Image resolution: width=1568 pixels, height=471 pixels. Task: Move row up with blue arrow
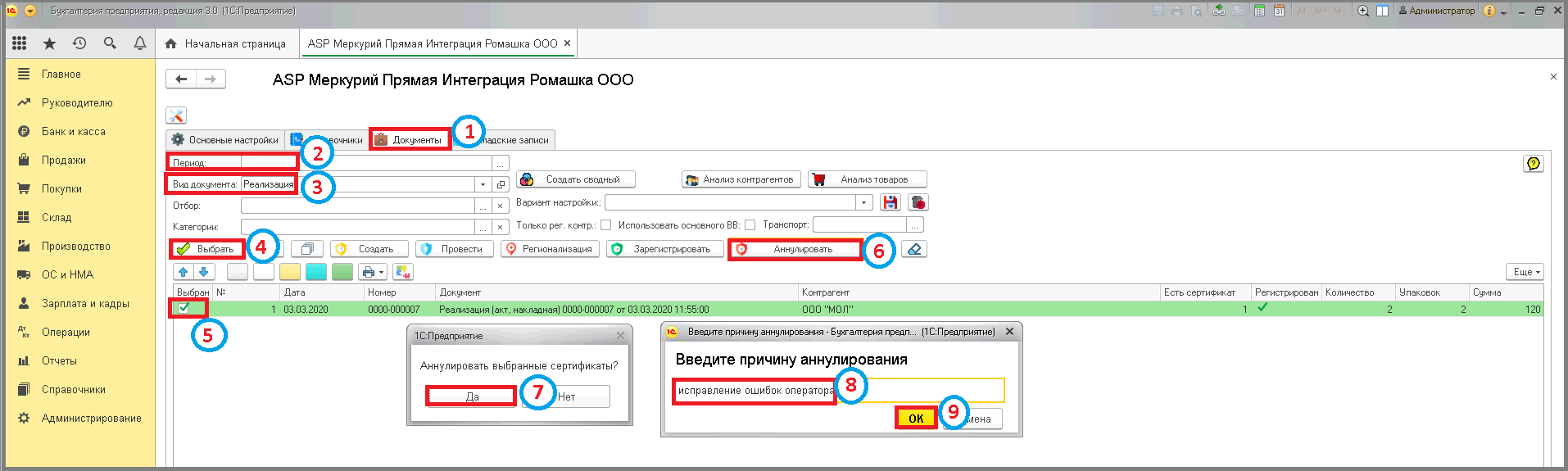click(184, 272)
